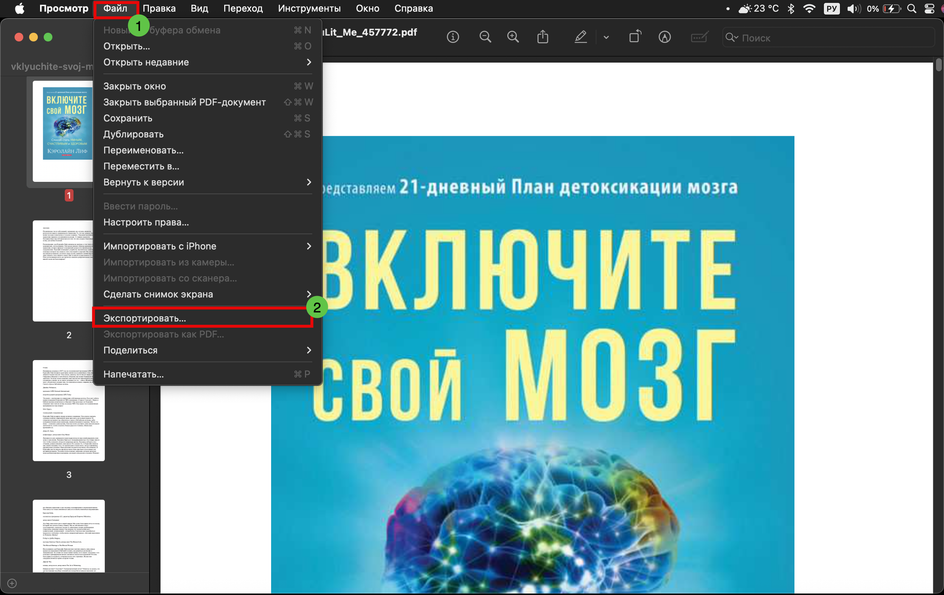Choose Сохранить in the File menu
Screen dimensions: 944x595
(x=207, y=118)
